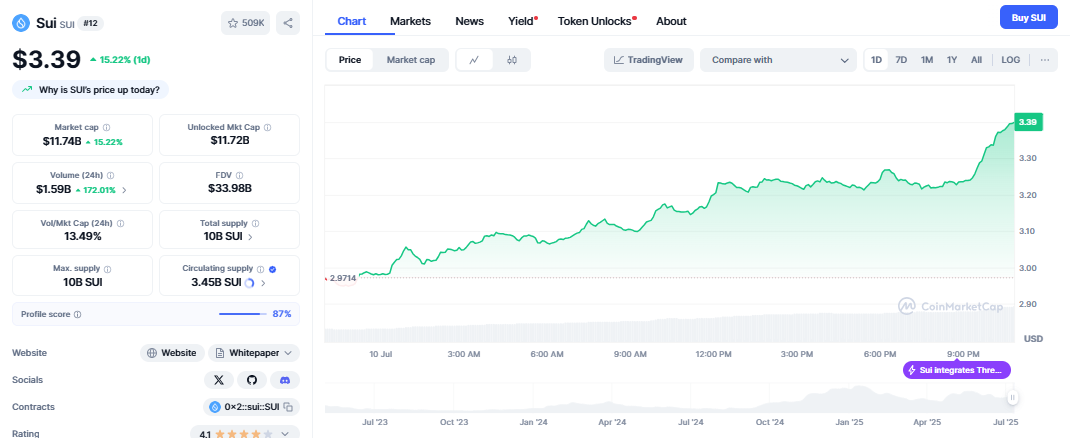This screenshot has height=438, width=1070.
Task: Switch to line chart view icon
Action: (x=474, y=60)
